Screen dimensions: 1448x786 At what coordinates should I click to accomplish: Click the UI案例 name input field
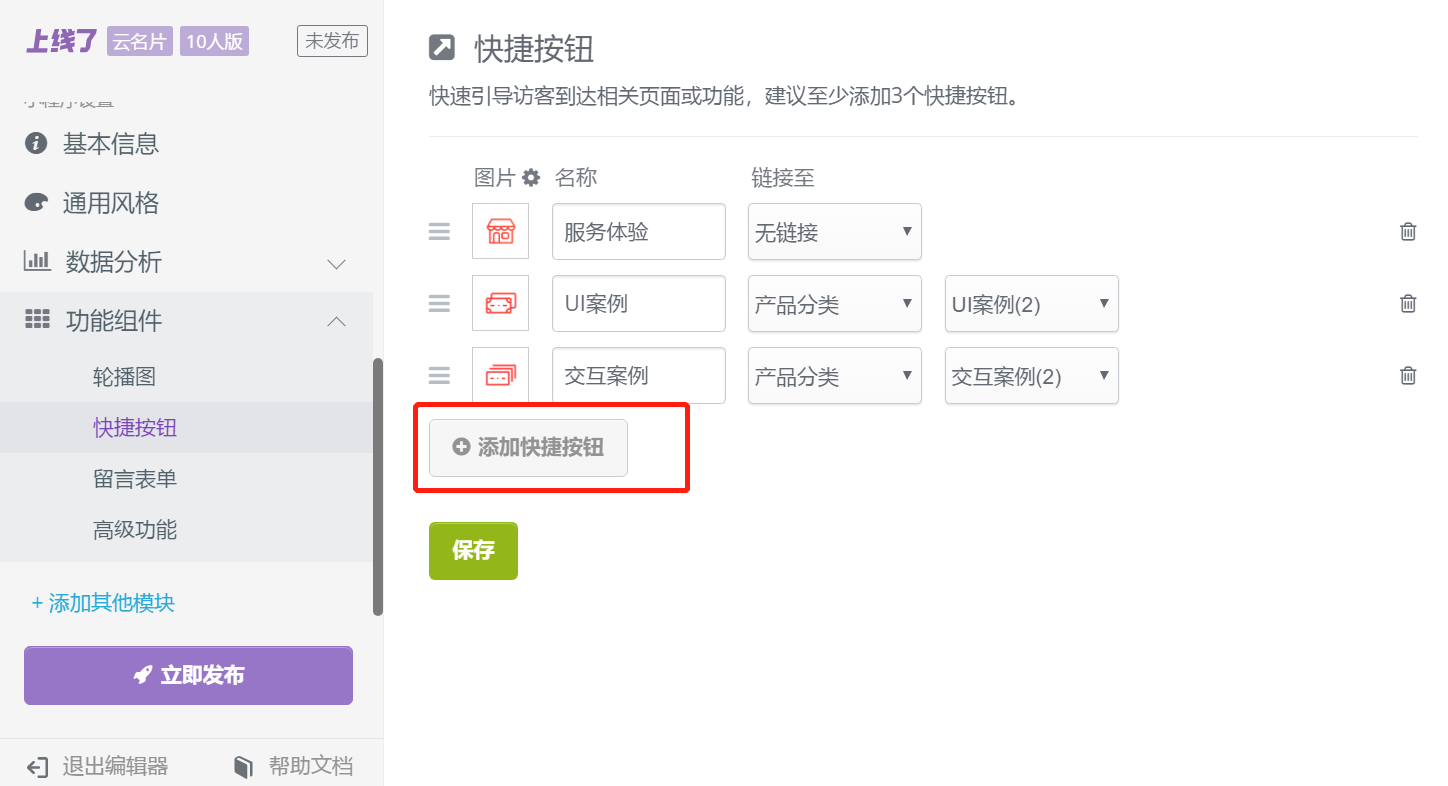639,304
